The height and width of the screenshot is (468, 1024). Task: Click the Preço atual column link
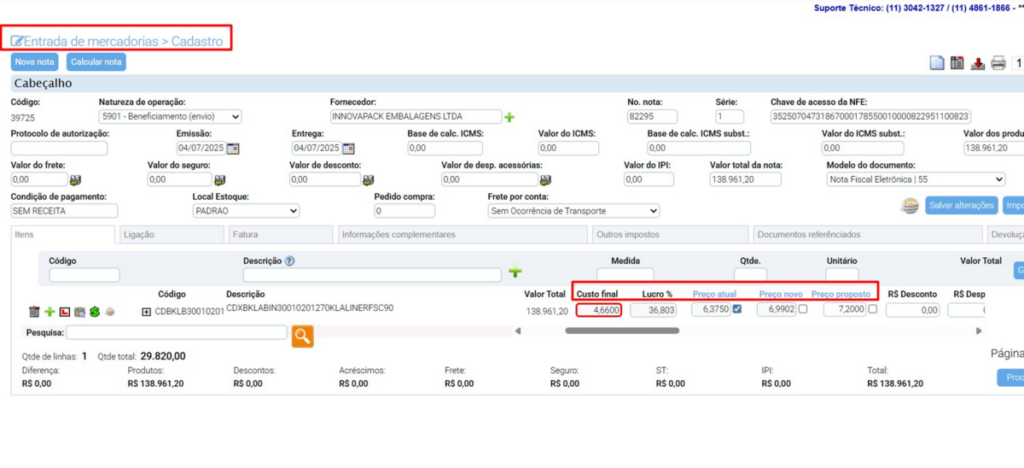click(x=716, y=294)
